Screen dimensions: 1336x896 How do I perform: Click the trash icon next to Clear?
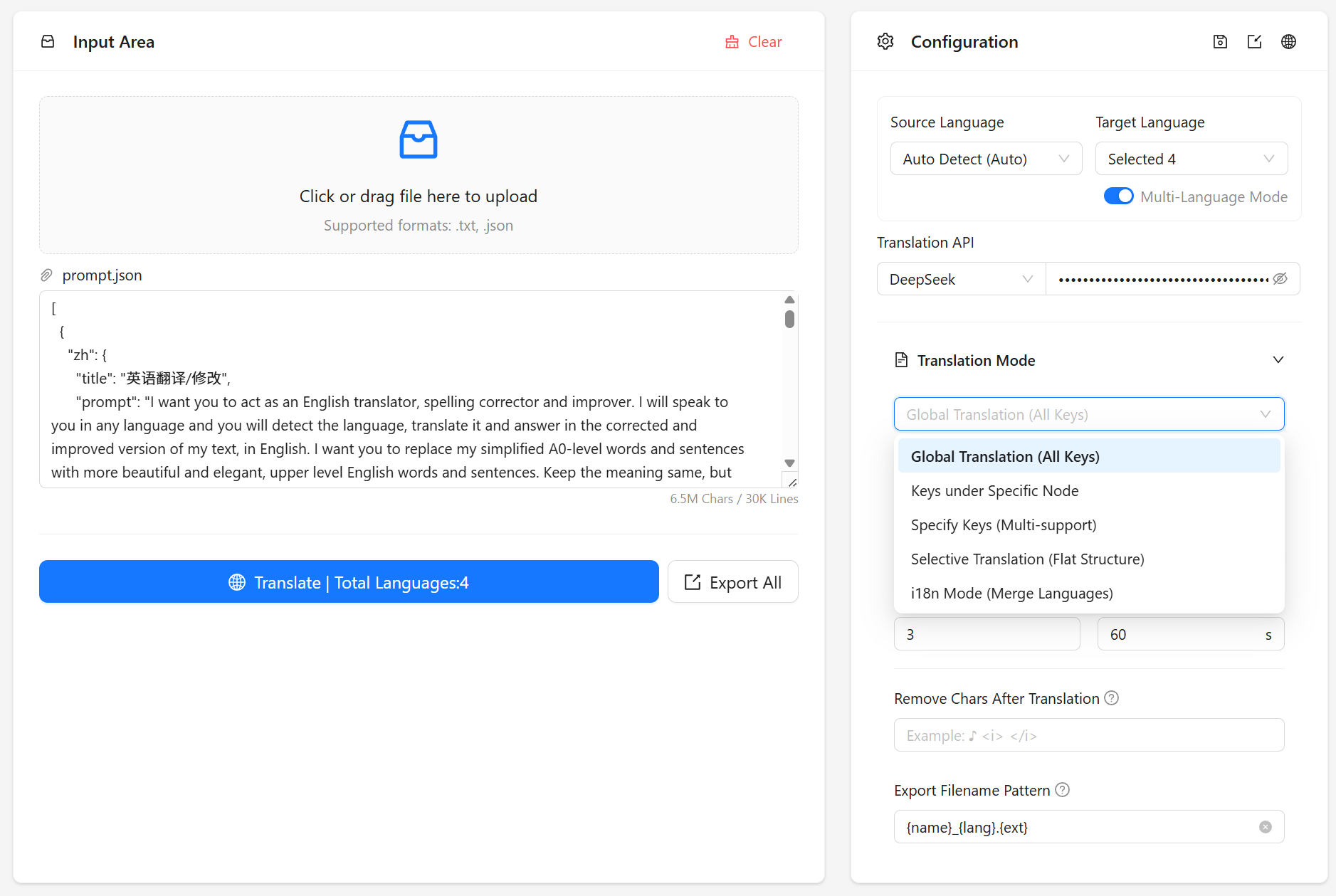pyautogui.click(x=733, y=42)
